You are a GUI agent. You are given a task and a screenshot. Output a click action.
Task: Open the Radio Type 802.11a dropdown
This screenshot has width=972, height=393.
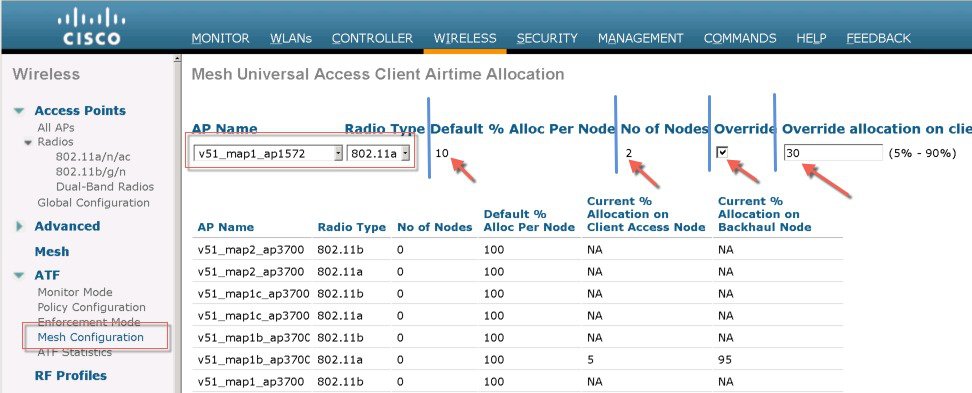click(x=379, y=153)
